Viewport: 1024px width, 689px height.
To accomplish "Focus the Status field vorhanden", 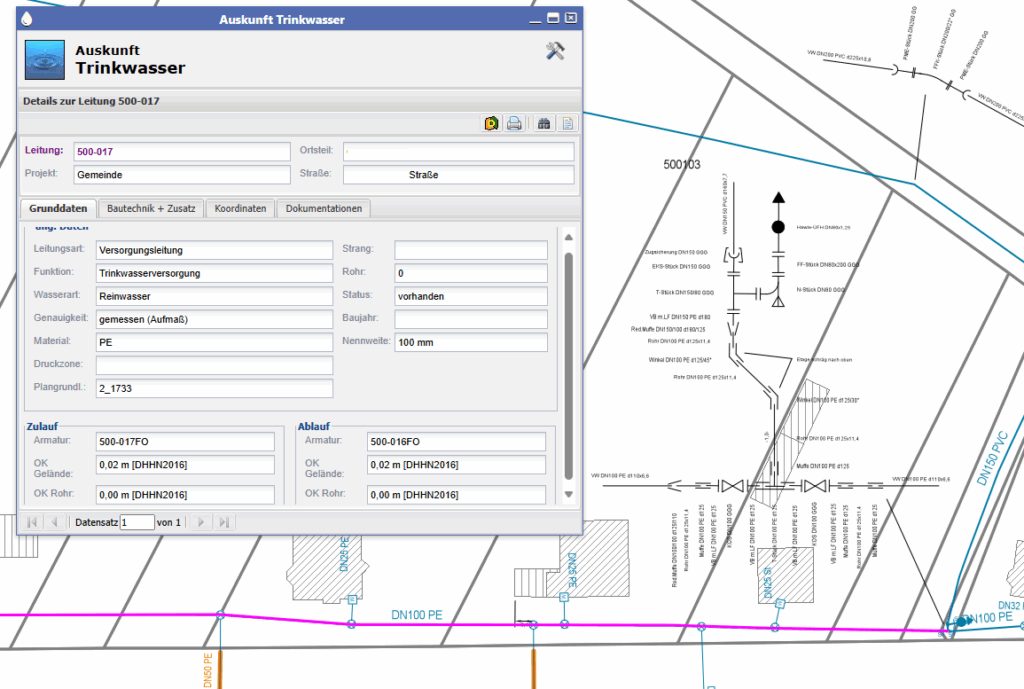I will [x=471, y=296].
